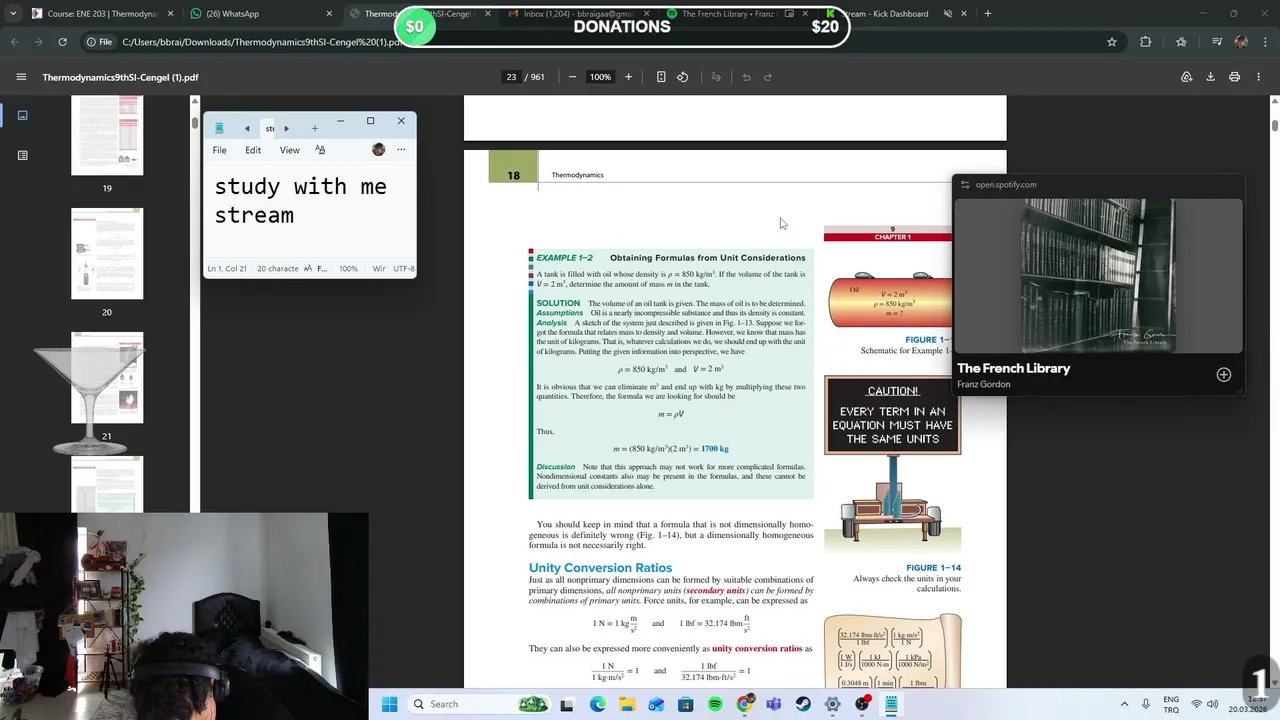
Task: Download the PDF file
Action: tap(1210, 77)
